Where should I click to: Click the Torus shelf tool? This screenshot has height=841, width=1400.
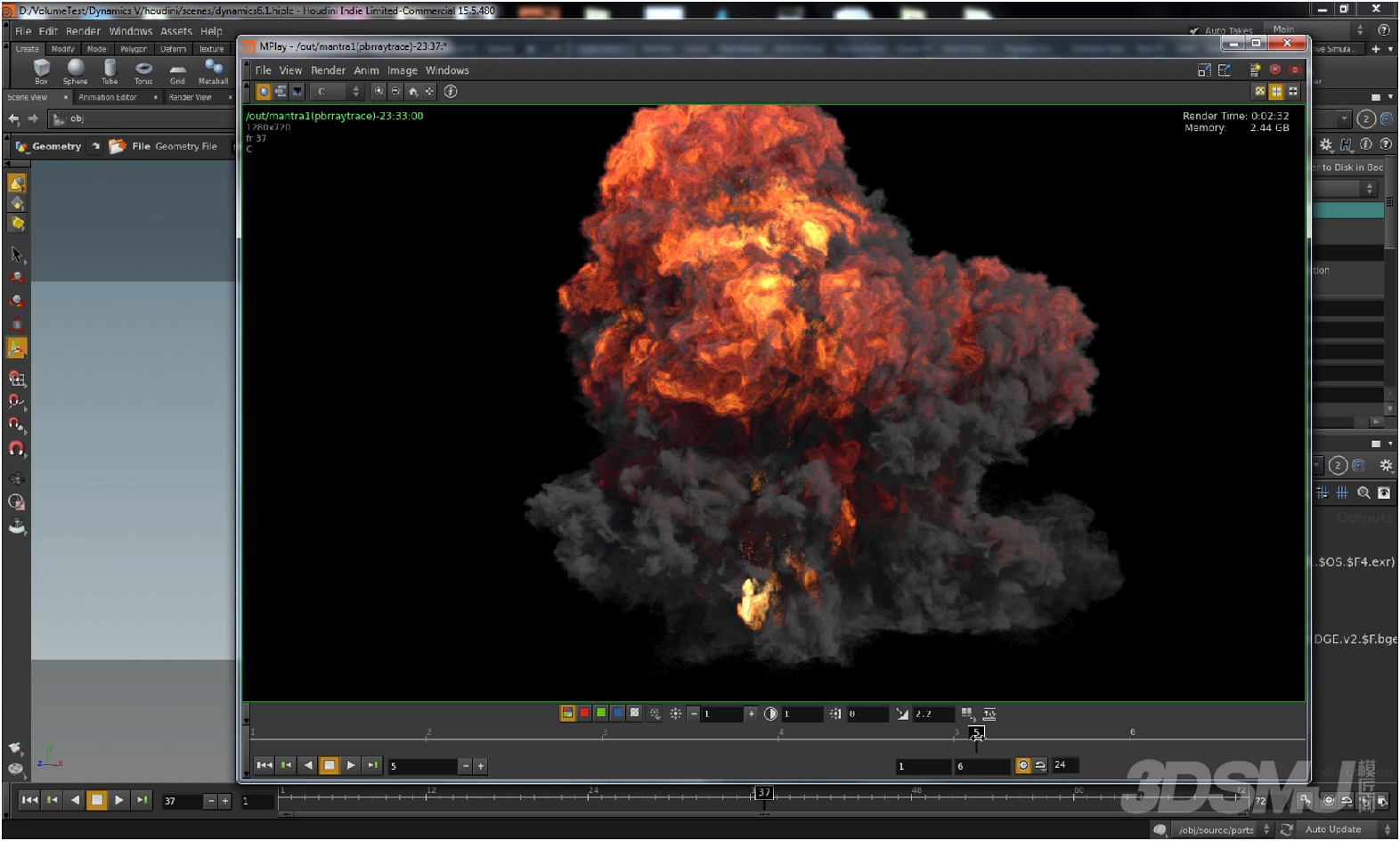click(x=143, y=71)
